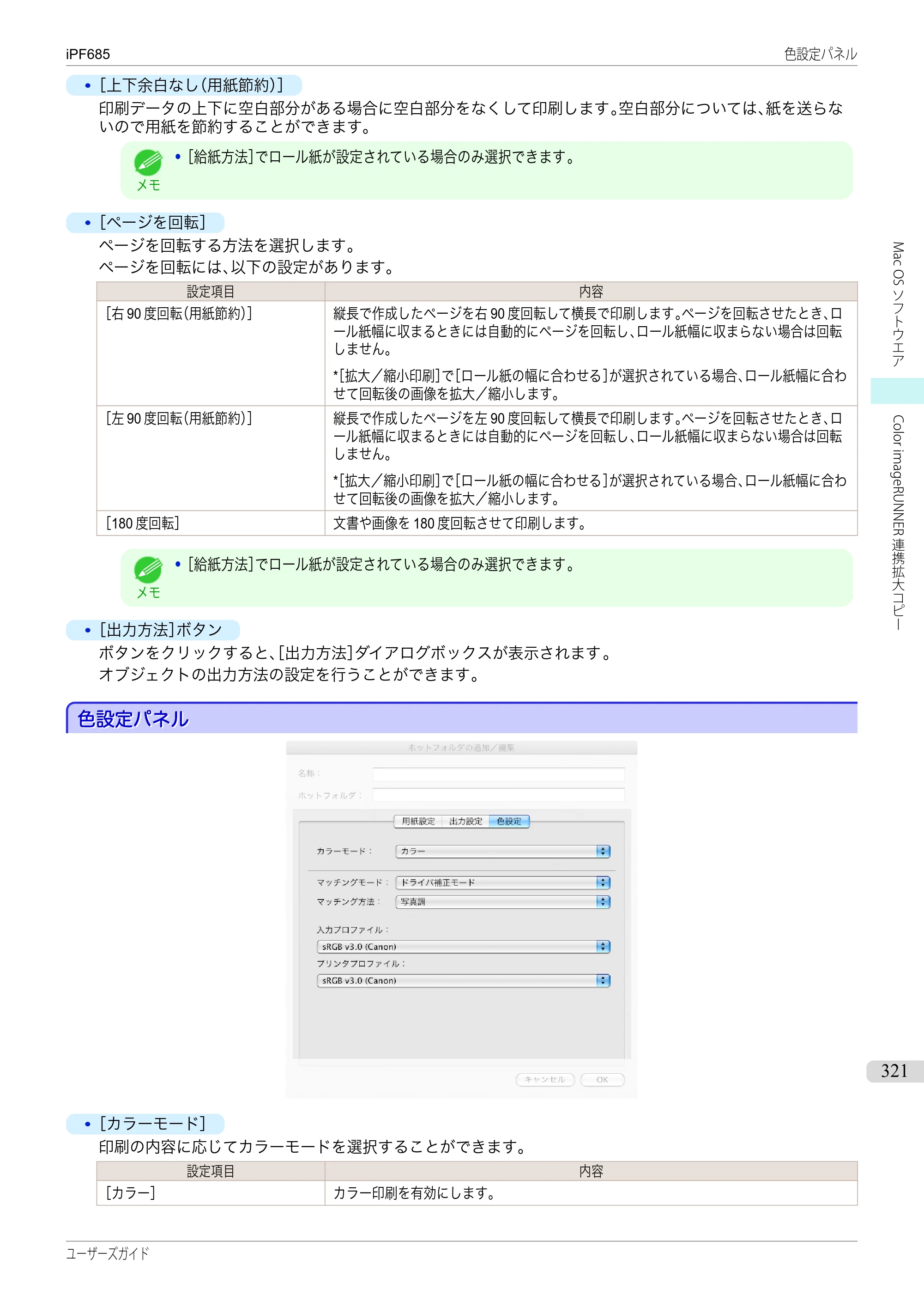Click the ユーザーズガイド footer text
924x1307 pixels.
click(108, 1253)
